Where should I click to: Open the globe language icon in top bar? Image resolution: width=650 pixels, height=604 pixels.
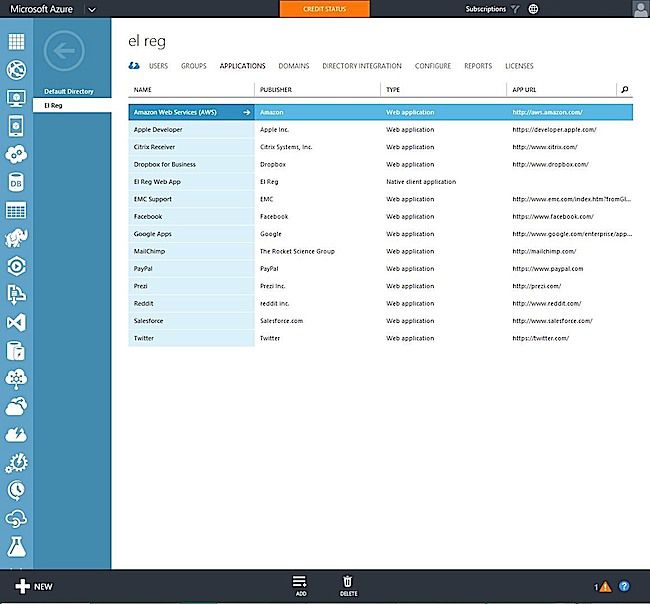pos(534,9)
